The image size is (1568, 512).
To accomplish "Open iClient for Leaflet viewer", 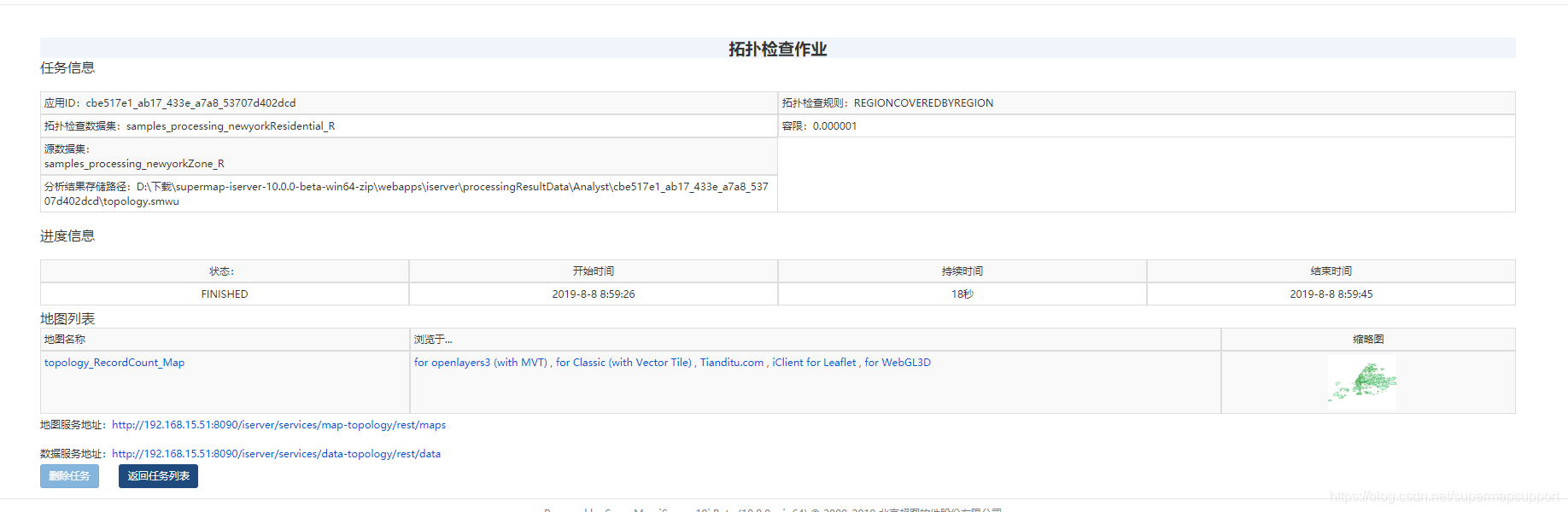I will pos(814,363).
